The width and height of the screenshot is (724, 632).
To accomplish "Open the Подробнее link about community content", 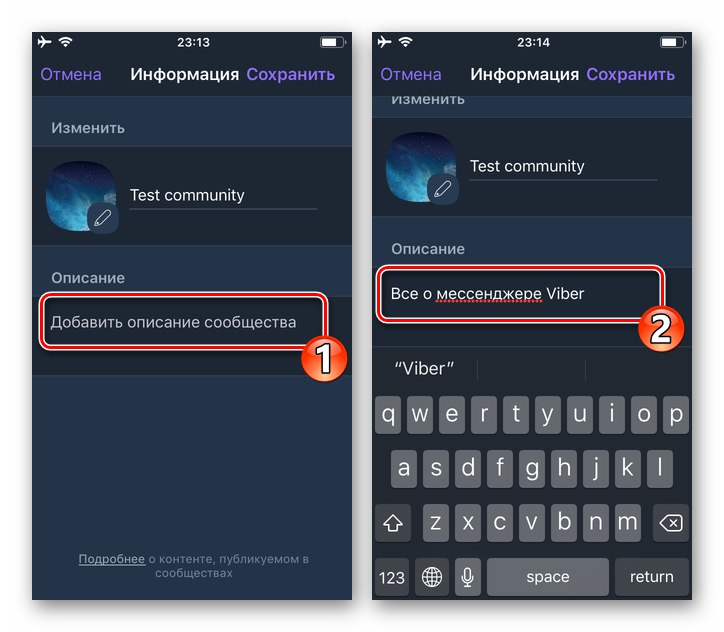I will [x=112, y=559].
